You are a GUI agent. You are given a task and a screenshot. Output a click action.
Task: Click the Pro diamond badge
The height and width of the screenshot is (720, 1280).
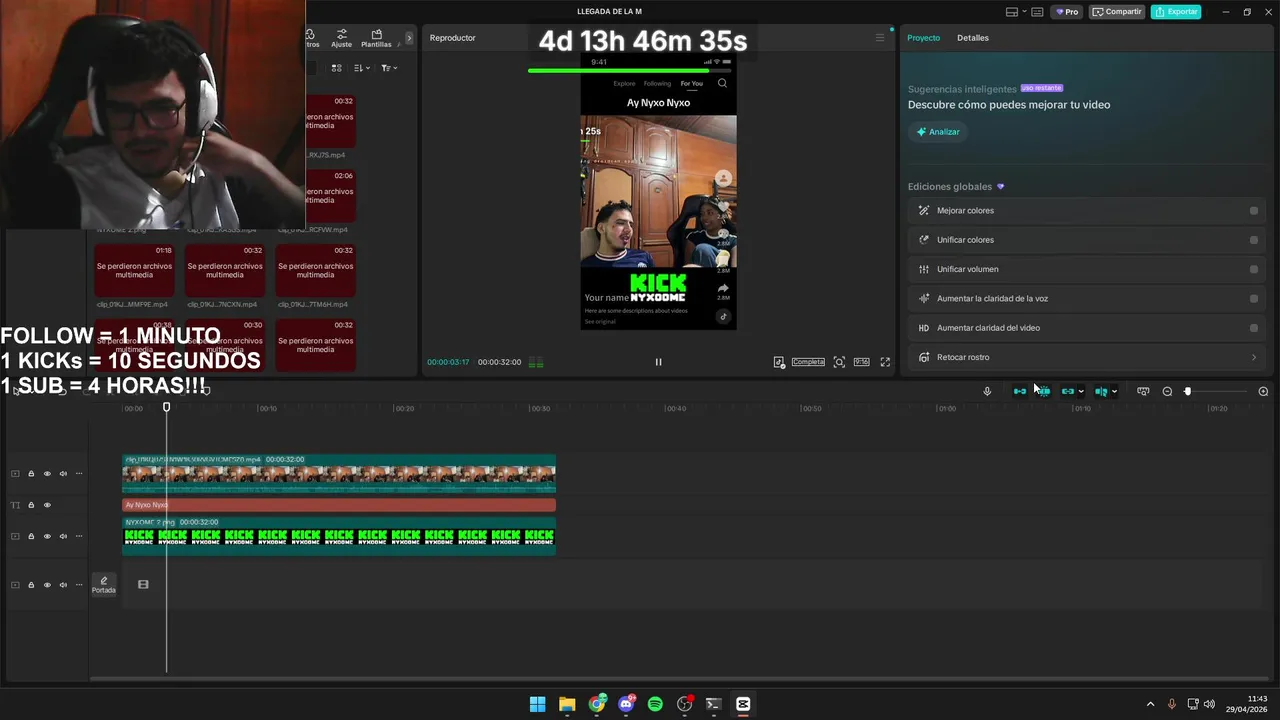pyautogui.click(x=1067, y=12)
